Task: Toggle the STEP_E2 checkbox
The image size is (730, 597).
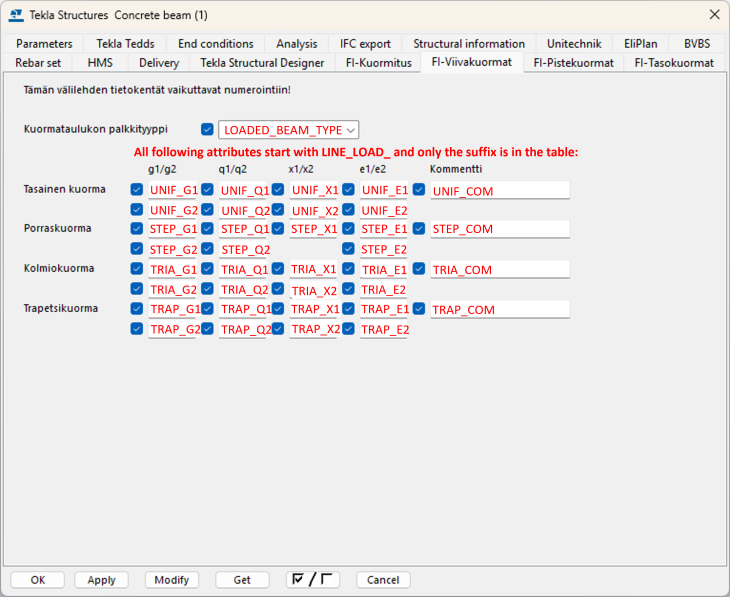Action: pyautogui.click(x=348, y=249)
